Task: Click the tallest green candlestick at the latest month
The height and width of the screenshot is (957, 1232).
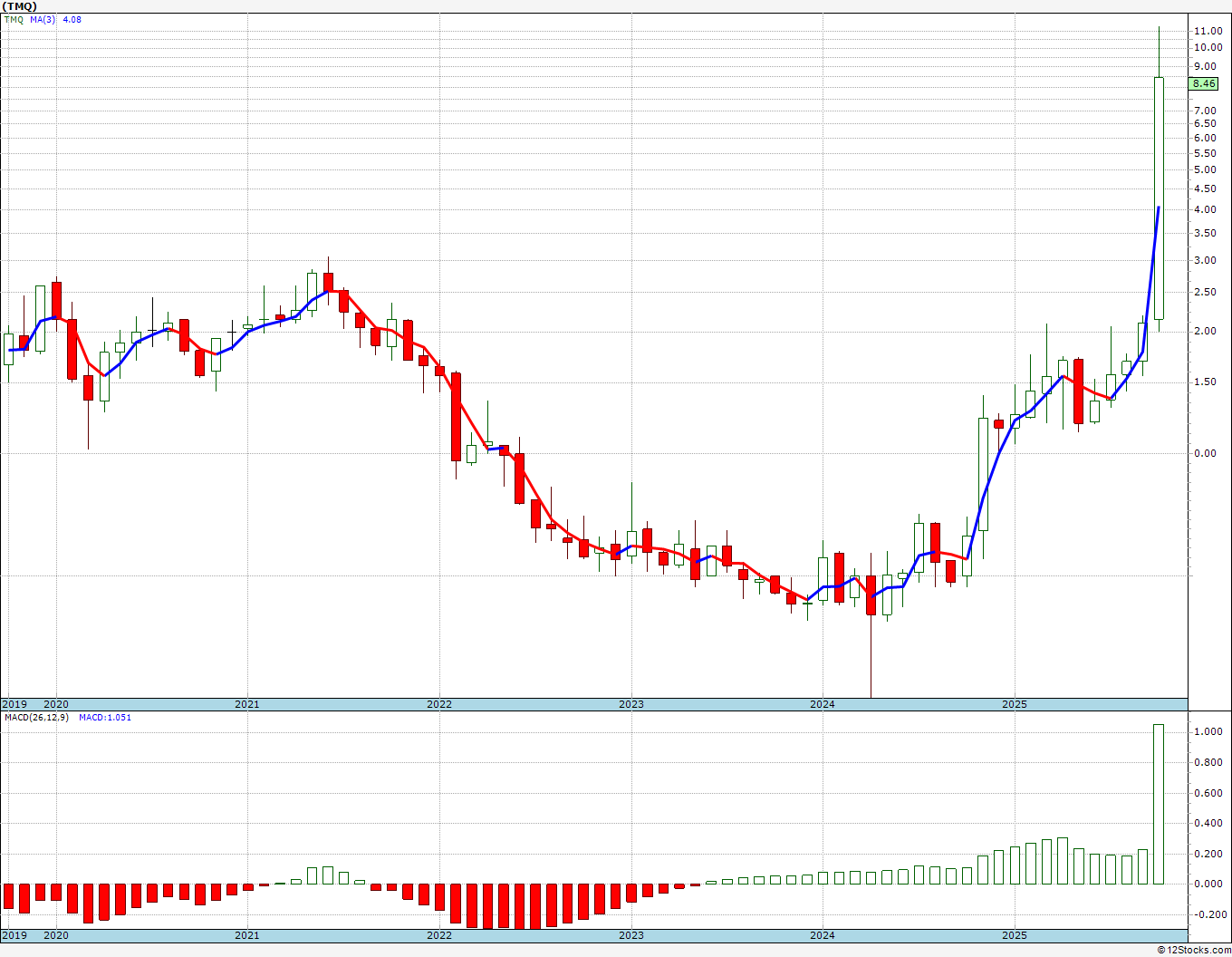Action: pos(1159,198)
